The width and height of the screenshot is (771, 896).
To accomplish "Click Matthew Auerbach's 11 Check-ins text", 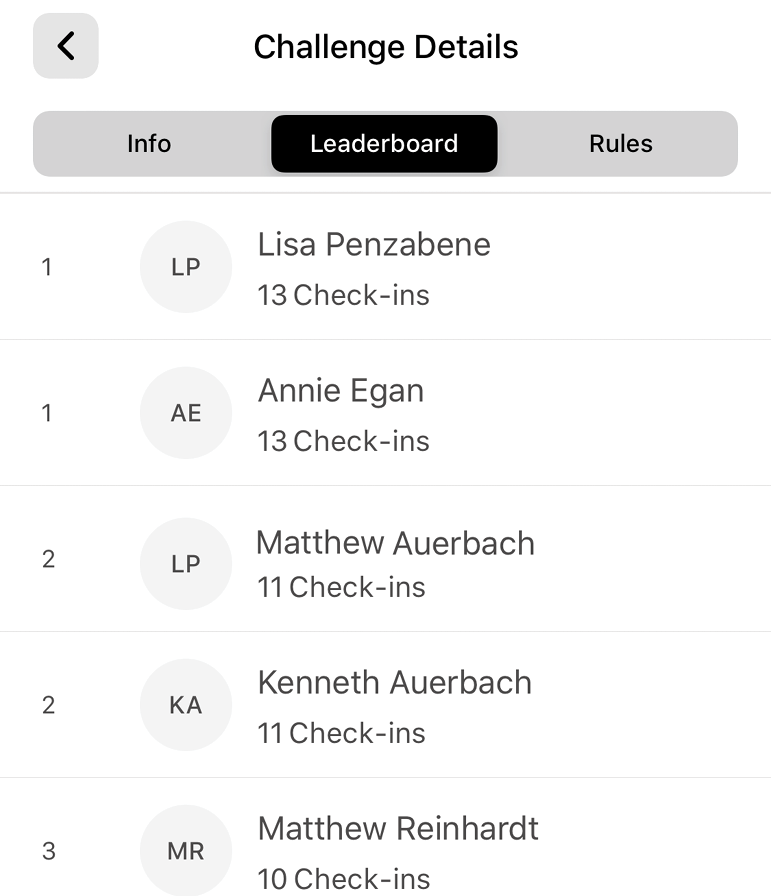I will (341, 587).
